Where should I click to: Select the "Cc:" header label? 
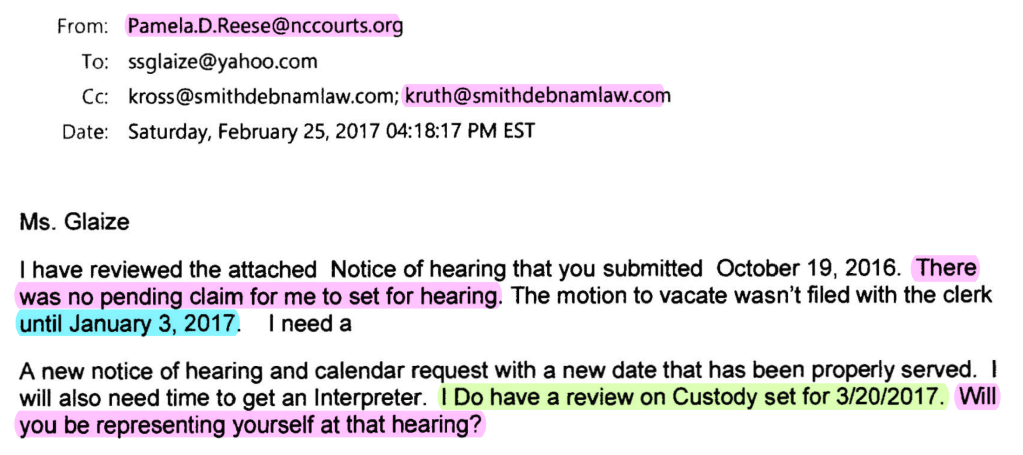click(x=93, y=96)
